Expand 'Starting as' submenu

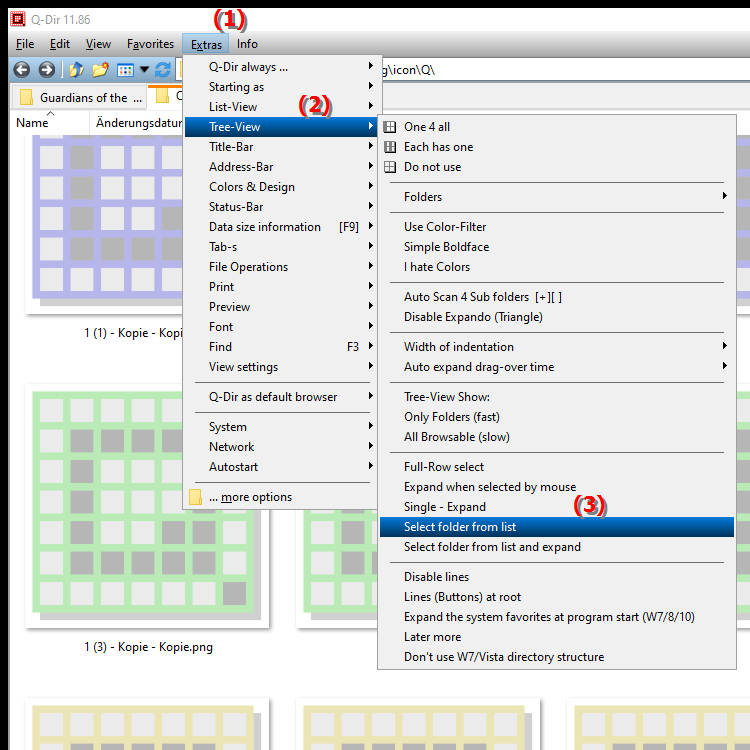[282, 87]
